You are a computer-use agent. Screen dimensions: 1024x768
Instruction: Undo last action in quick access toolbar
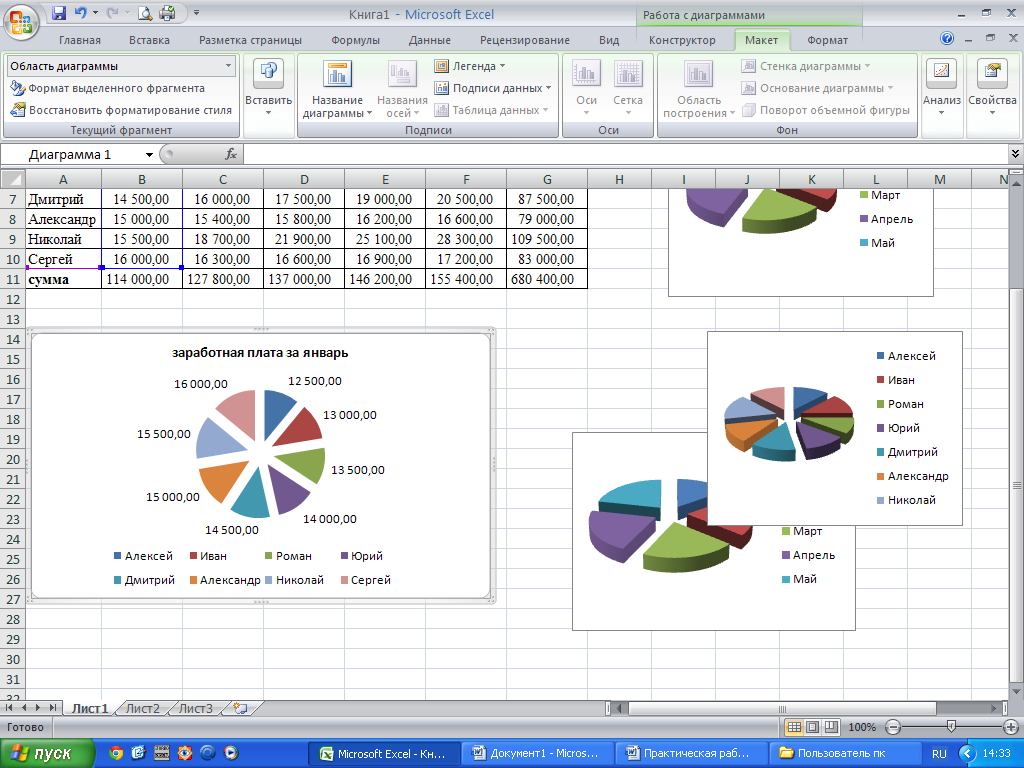click(80, 12)
